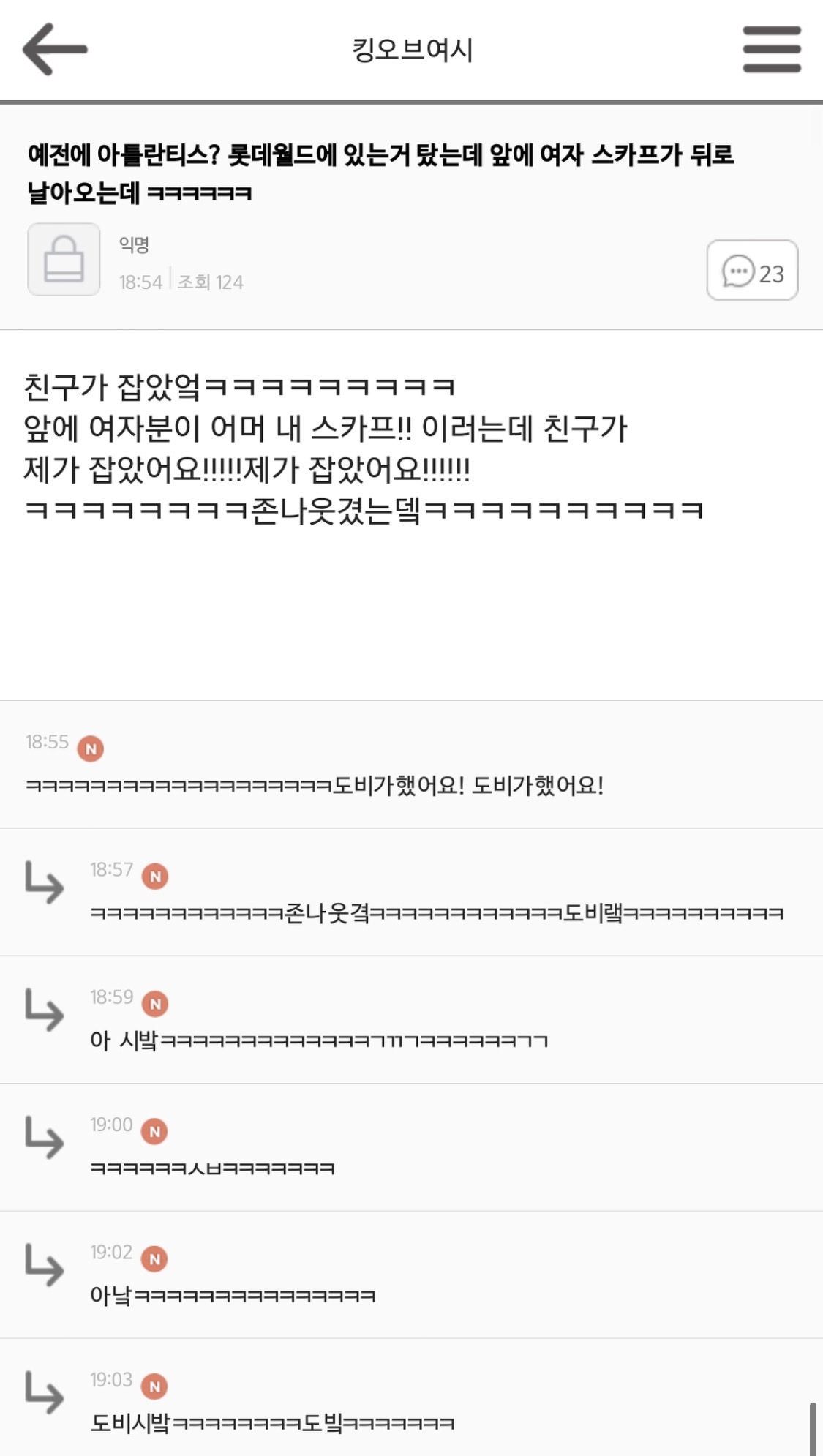Screen dimensions: 823x1456
Task: Tap the N badge on 19:03 reply
Action: coord(155,1386)
